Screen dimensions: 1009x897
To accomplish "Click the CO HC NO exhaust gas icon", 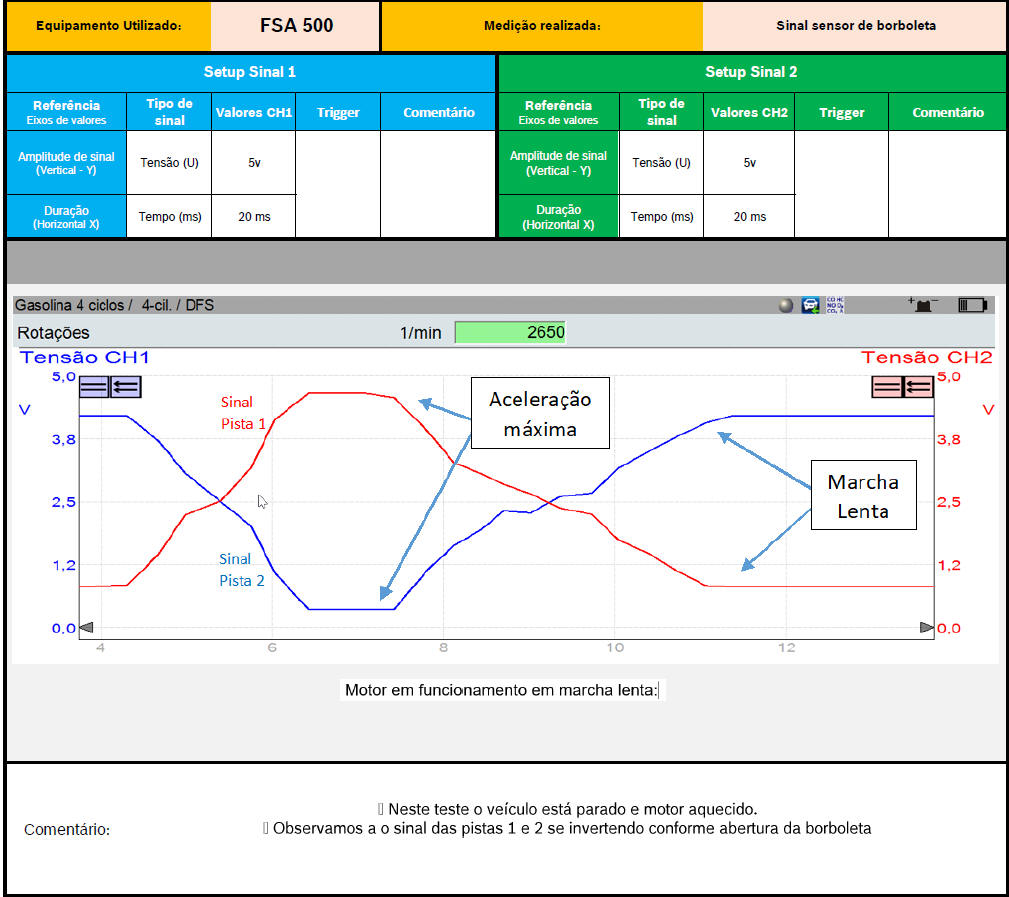I will [834, 306].
